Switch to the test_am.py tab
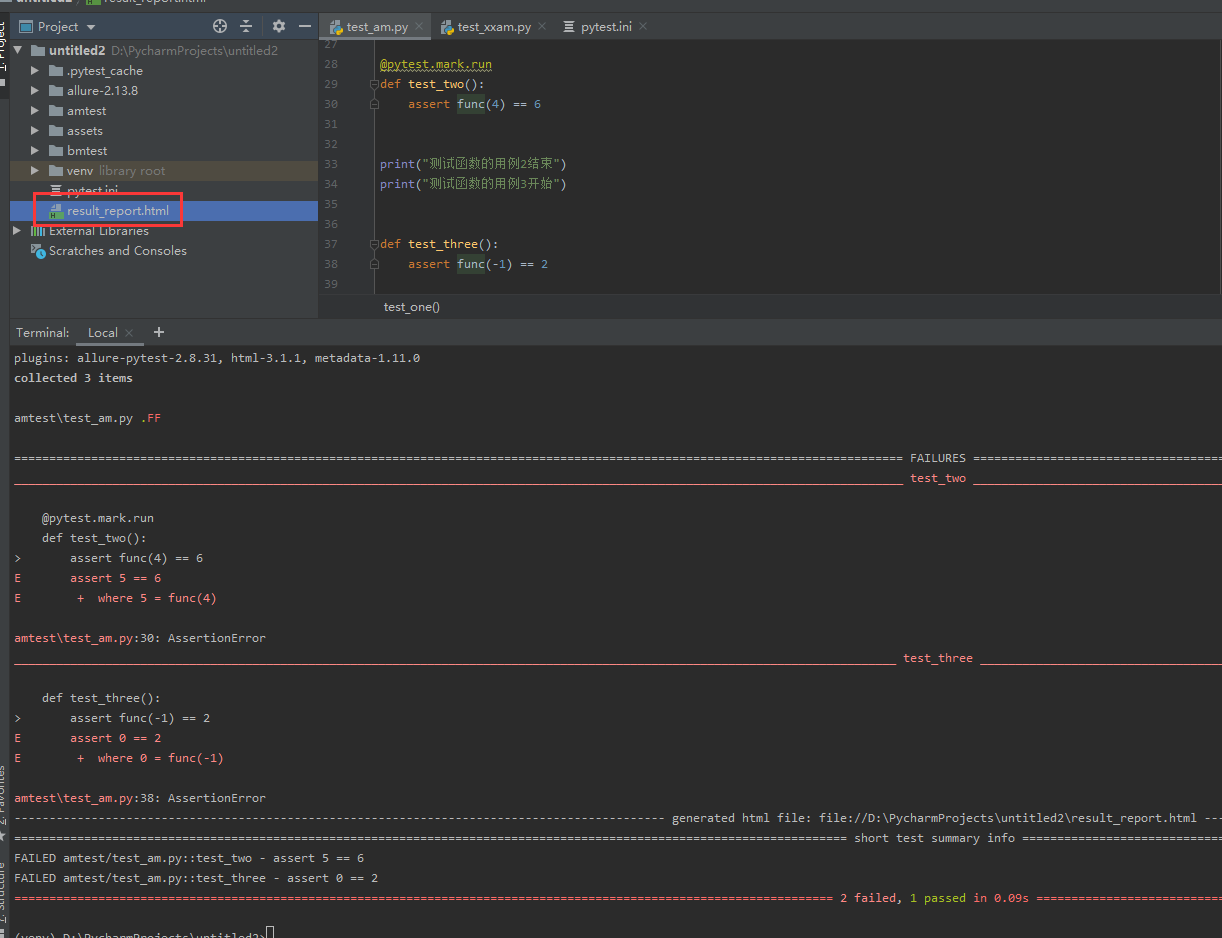Viewport: 1222px width, 938px height. [x=377, y=27]
